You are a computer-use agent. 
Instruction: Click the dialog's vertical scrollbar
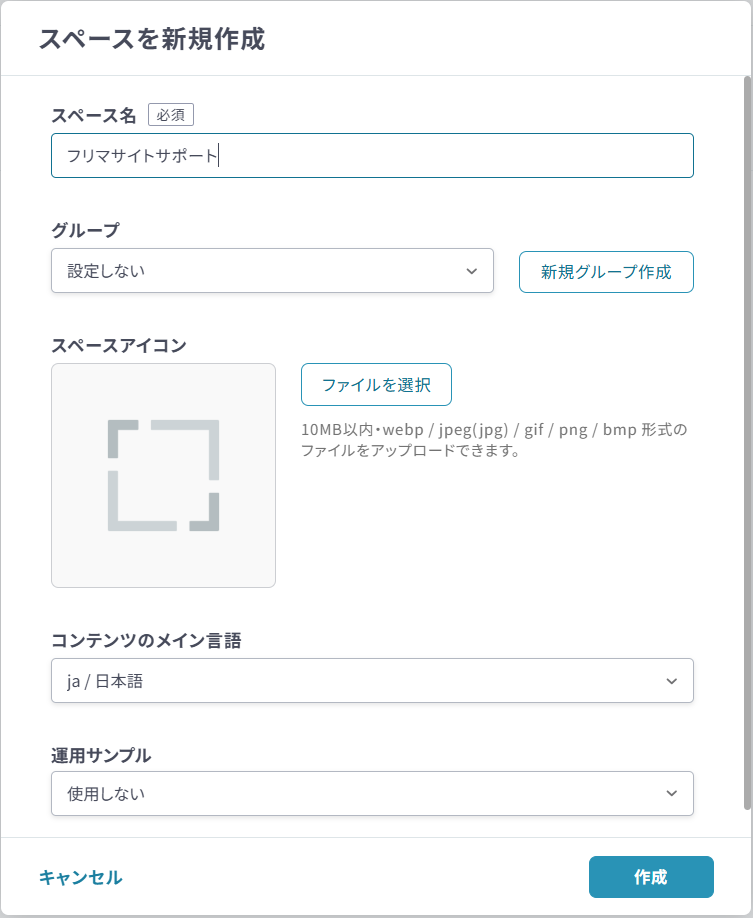pyautogui.click(x=746, y=440)
